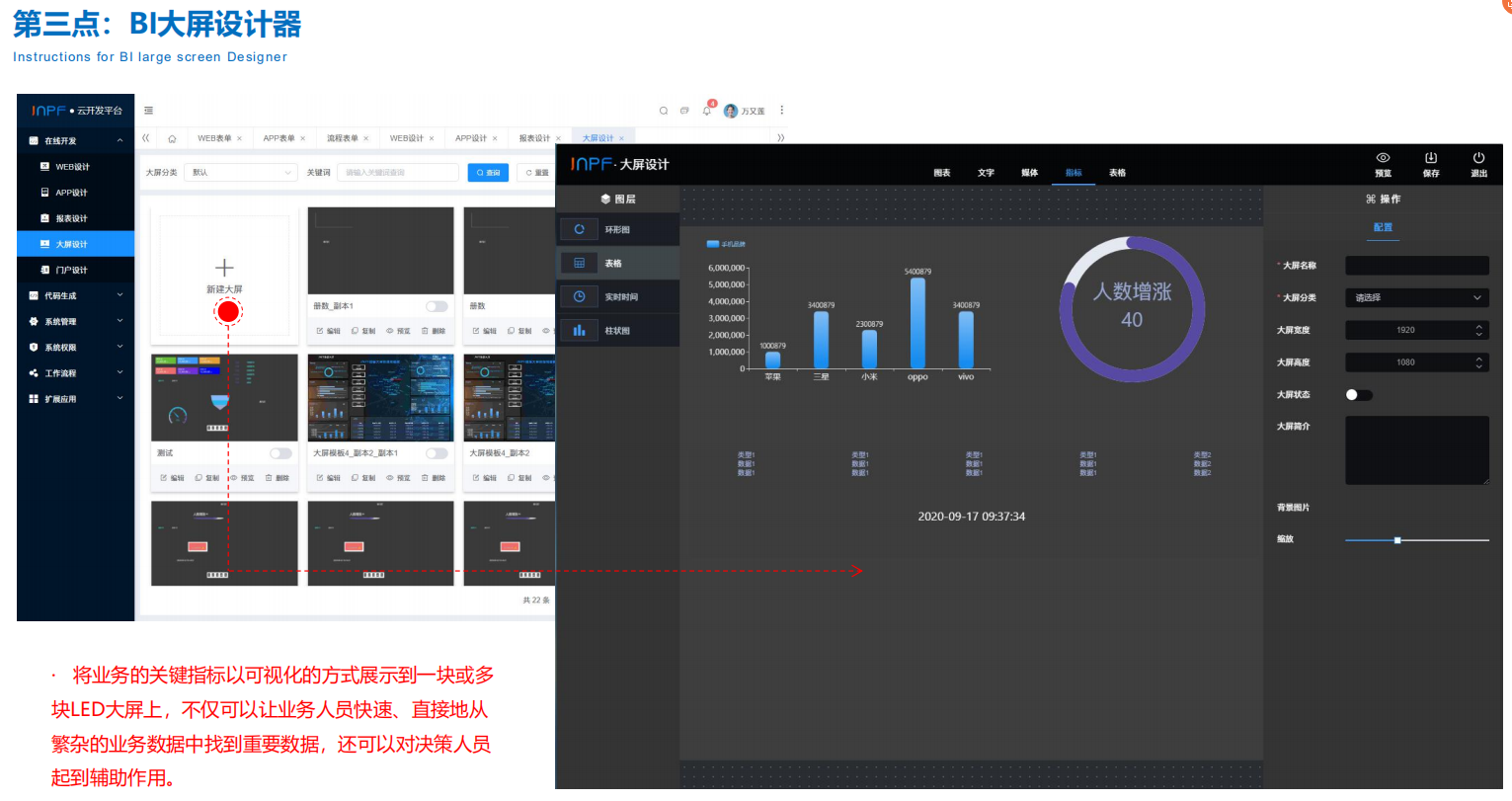Viewport: 1512px width, 801px height.
Task: Enable the 大屏状态 switch in the config panel
Action: click(x=1357, y=394)
